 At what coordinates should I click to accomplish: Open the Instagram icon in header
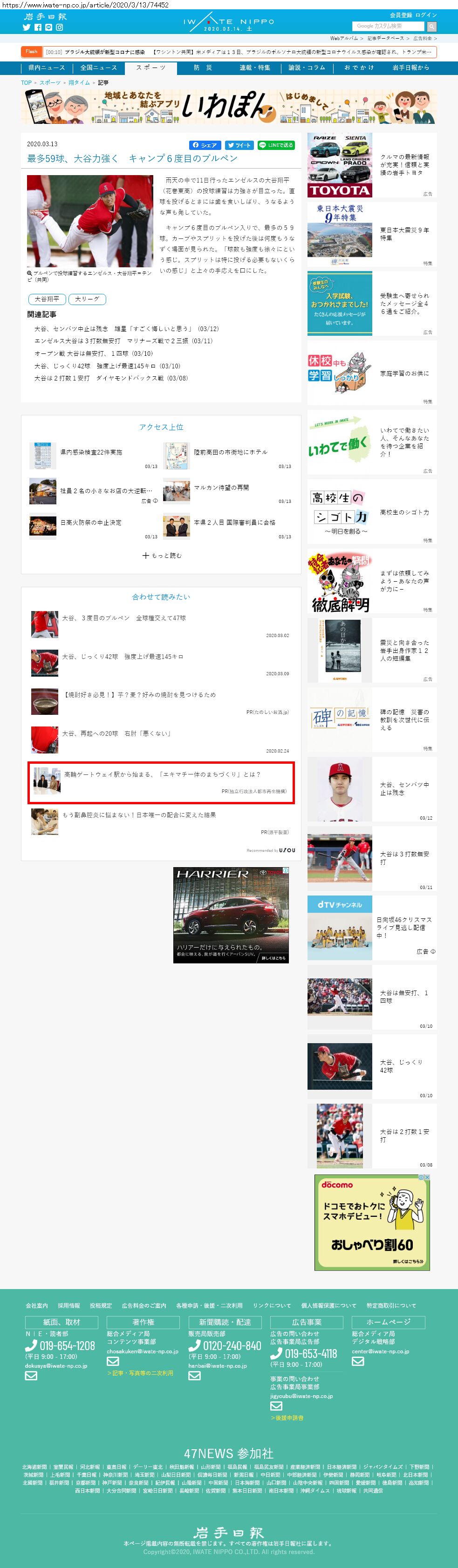[x=60, y=27]
